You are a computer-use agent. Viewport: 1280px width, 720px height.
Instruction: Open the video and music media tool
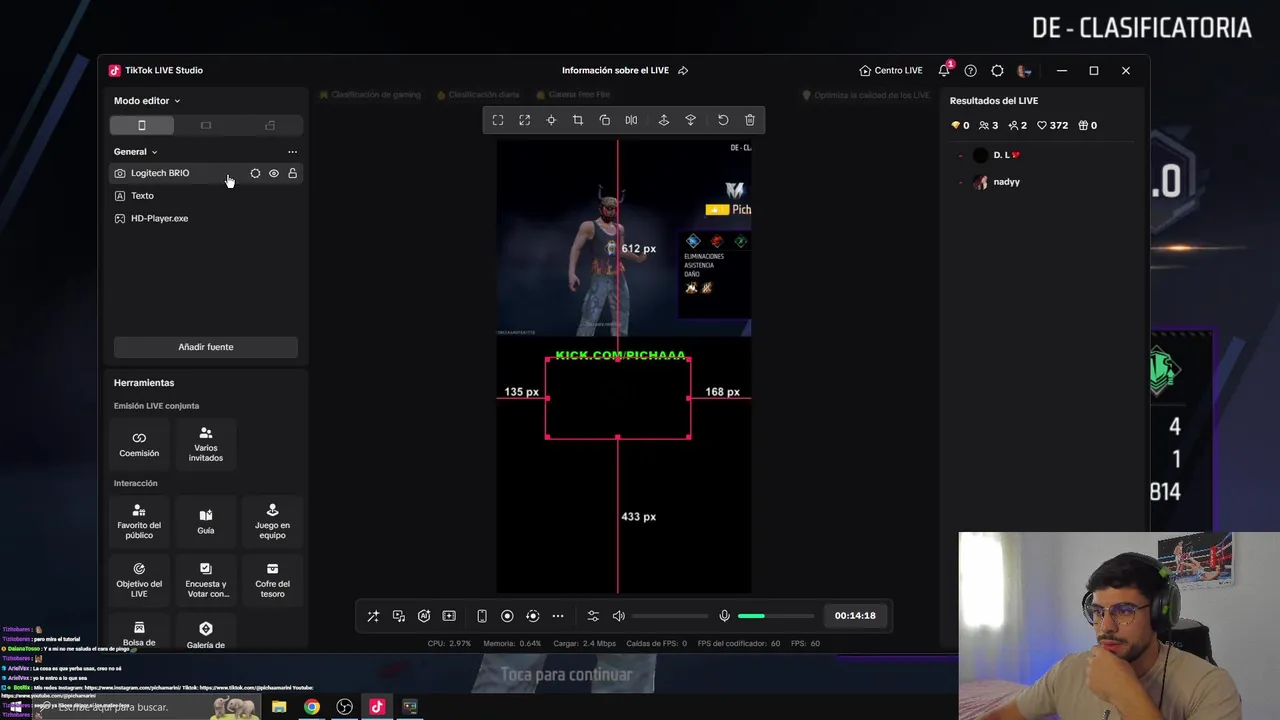click(398, 616)
